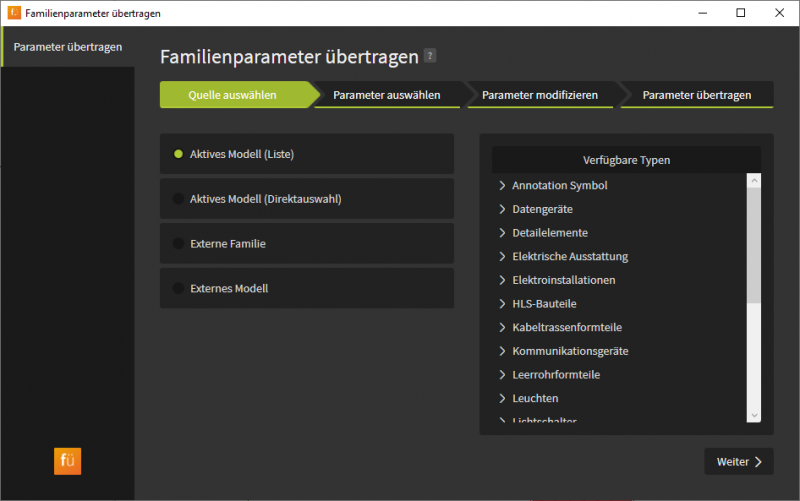Click the Verfügbare Typen column header

tap(626, 160)
